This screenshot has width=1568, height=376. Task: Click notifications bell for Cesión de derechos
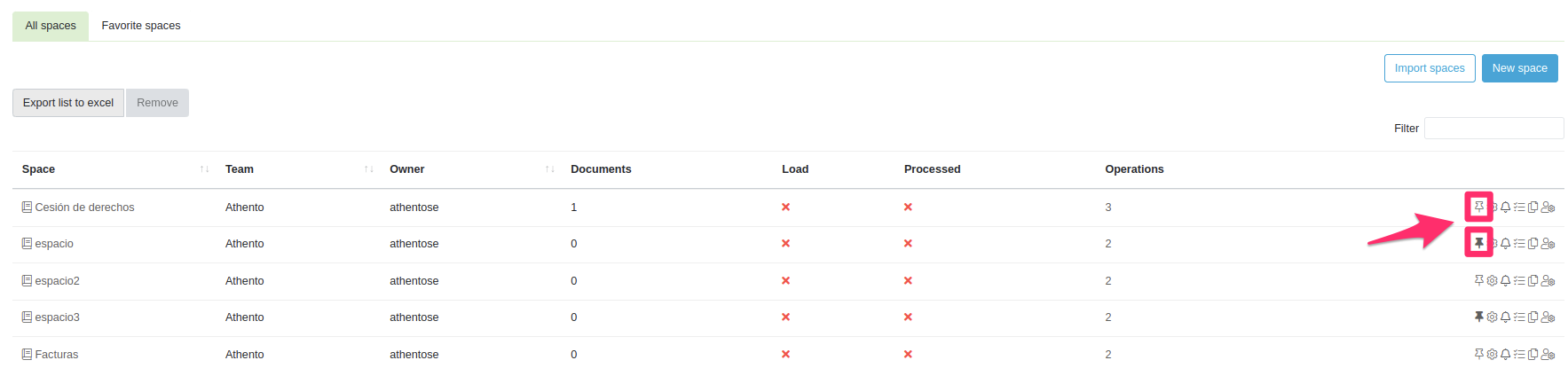1506,208
